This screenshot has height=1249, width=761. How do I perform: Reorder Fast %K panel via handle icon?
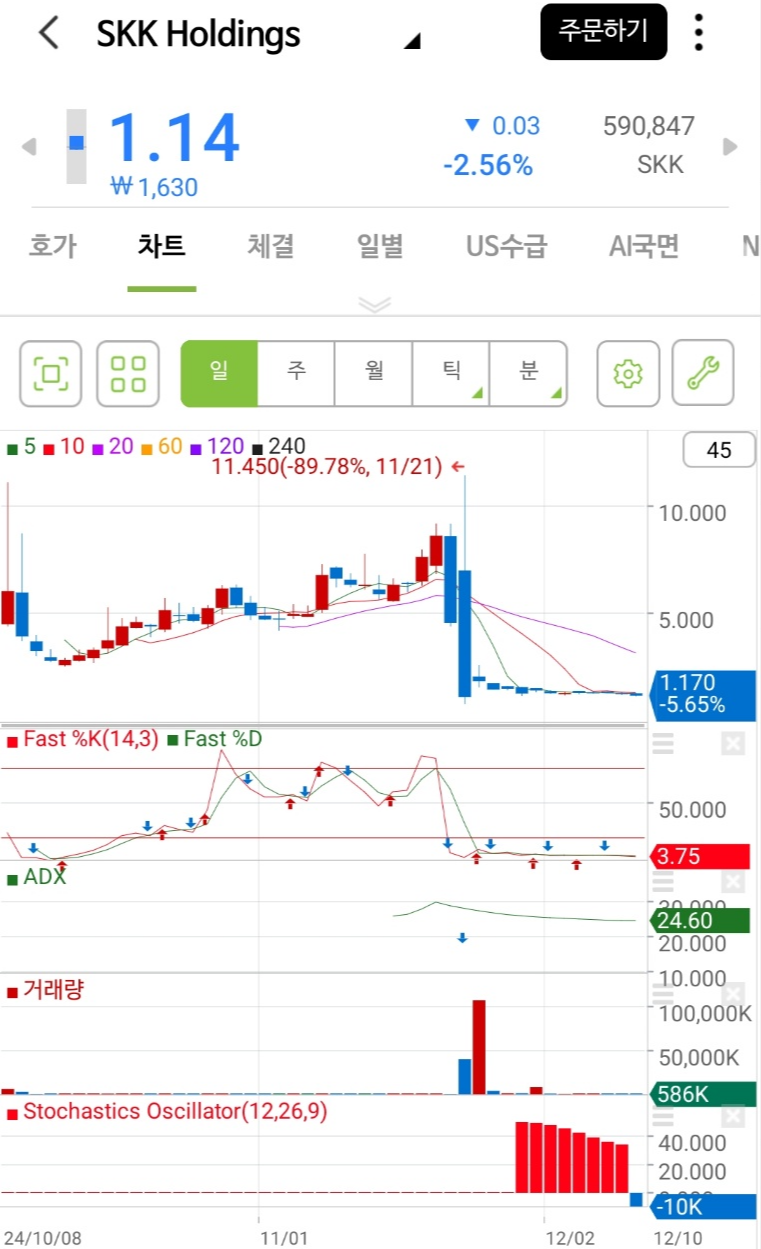click(663, 743)
